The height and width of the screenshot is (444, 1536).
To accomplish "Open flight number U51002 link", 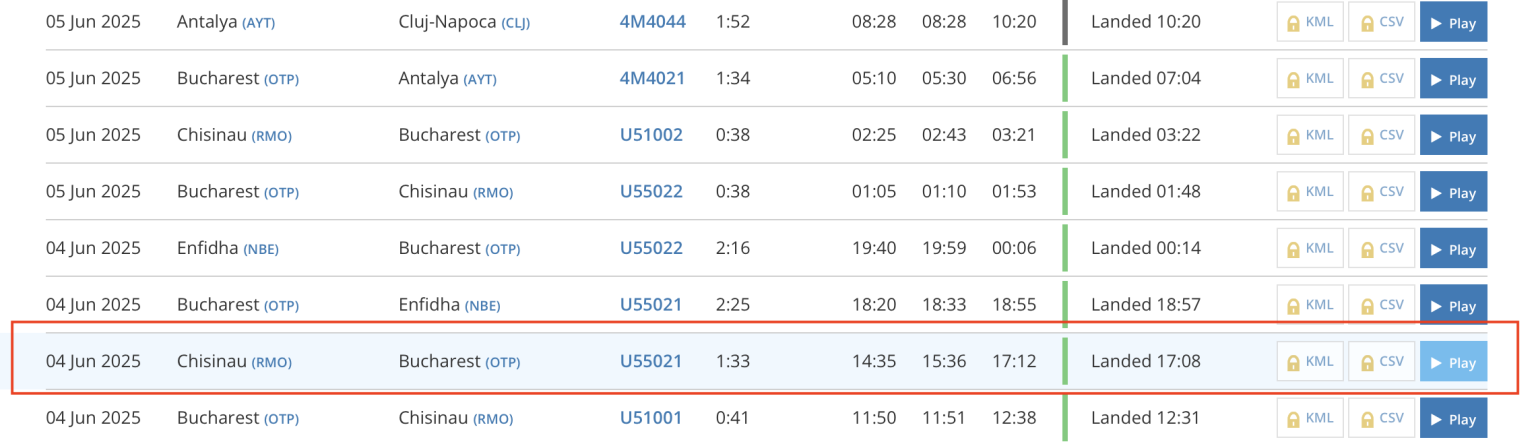I will click(651, 135).
